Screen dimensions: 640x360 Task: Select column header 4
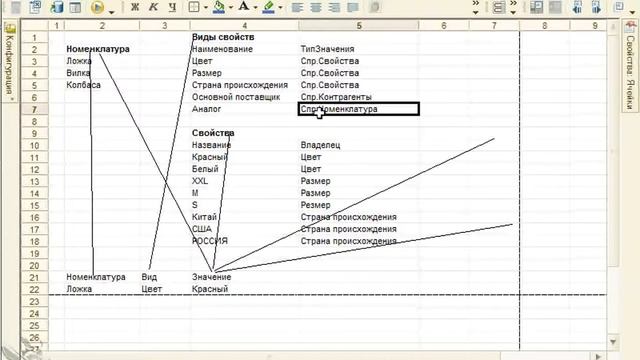[244, 26]
